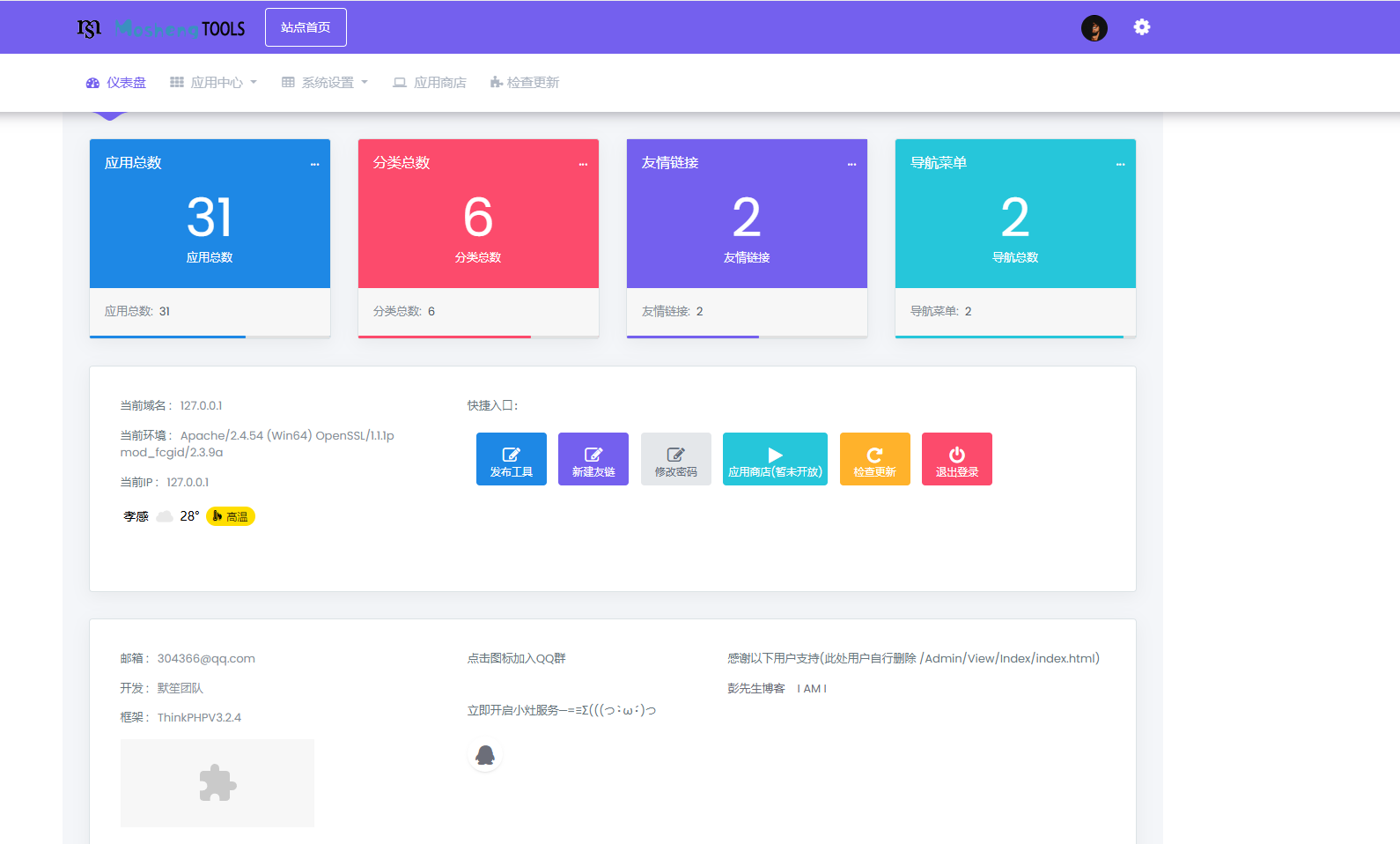Screen dimensions: 1400x844
Task: Click the 默笙团队 developer name
Action: [x=181, y=689]
